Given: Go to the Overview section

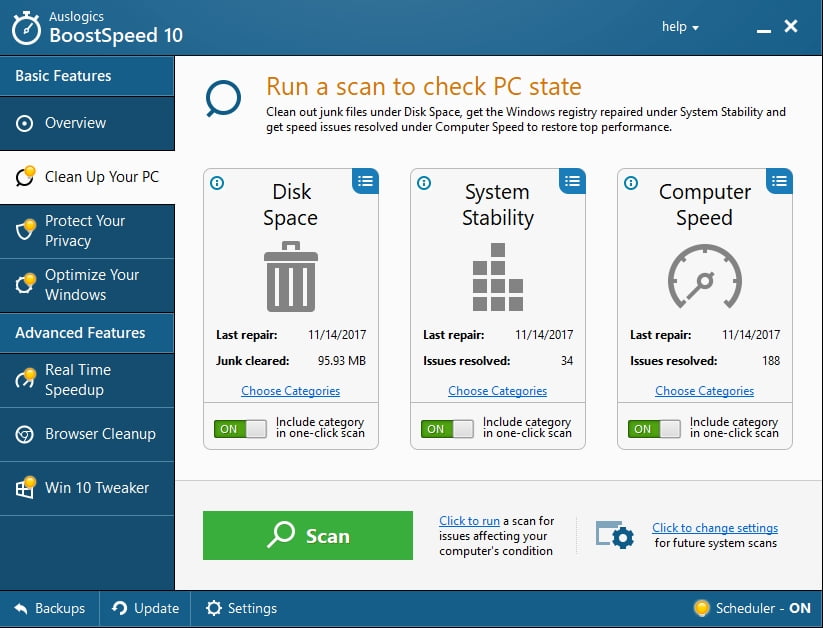Looking at the screenshot, I should click(x=75, y=123).
